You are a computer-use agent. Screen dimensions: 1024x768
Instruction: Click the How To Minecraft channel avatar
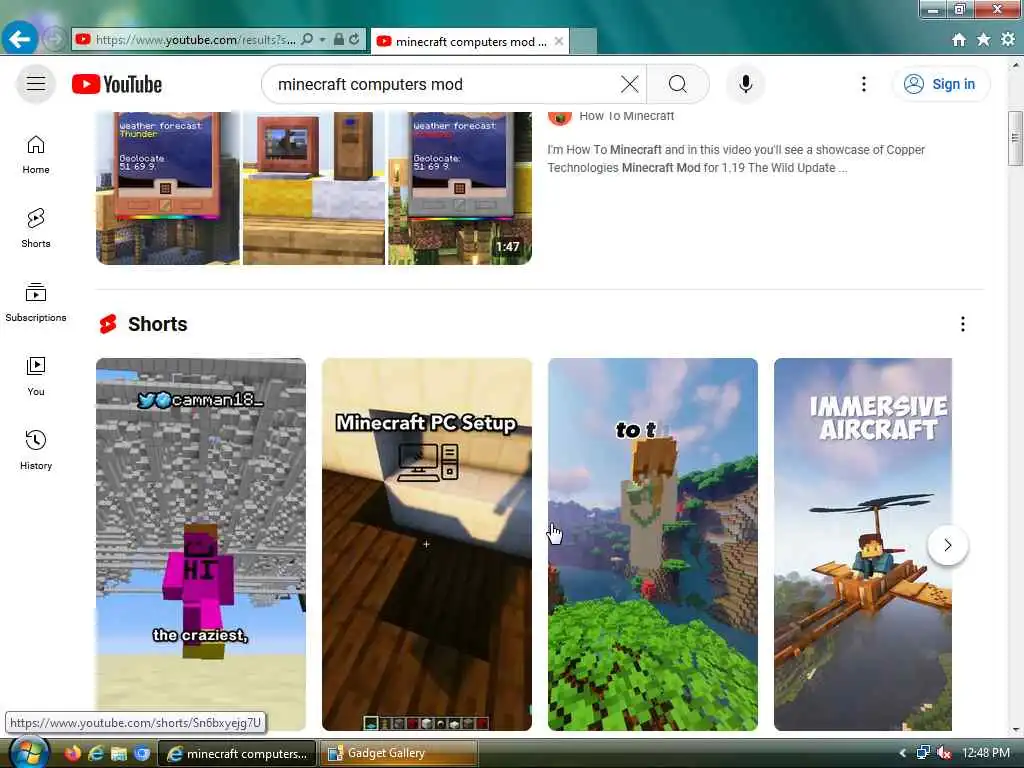tap(560, 118)
